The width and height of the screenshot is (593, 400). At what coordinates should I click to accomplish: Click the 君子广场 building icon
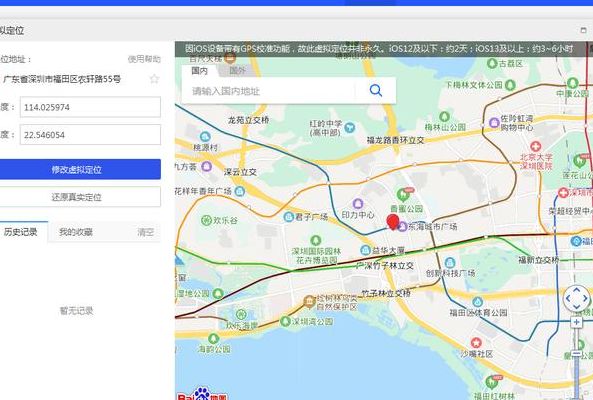pos(289,217)
